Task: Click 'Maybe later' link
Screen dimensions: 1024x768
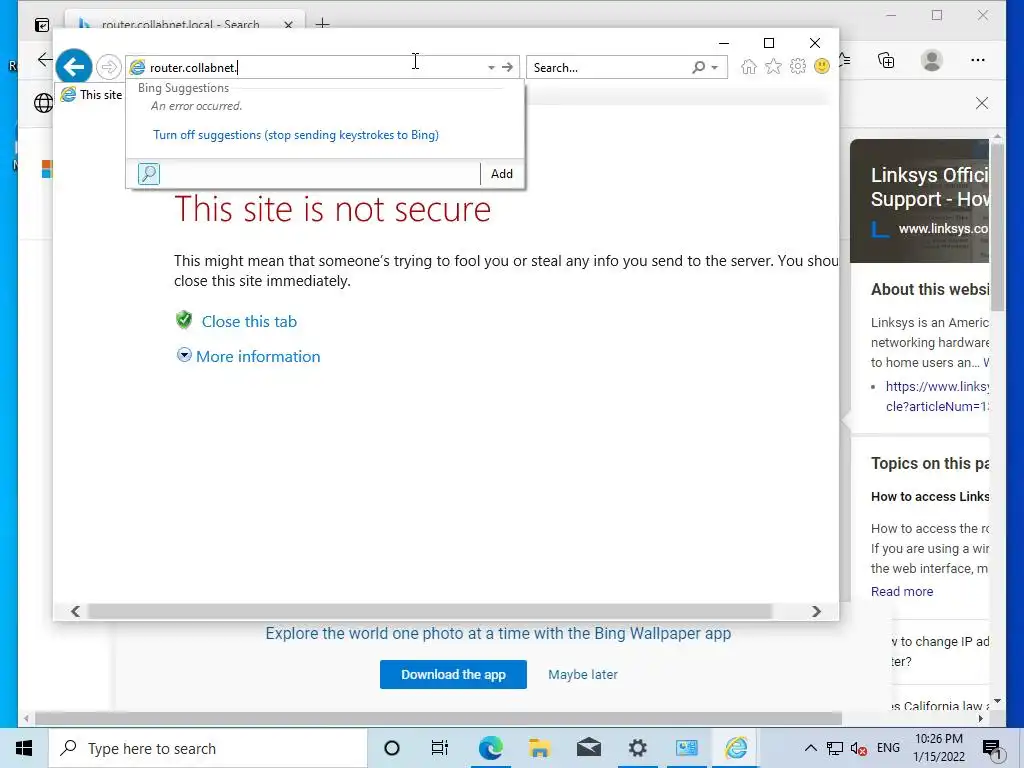Action: [x=583, y=674]
